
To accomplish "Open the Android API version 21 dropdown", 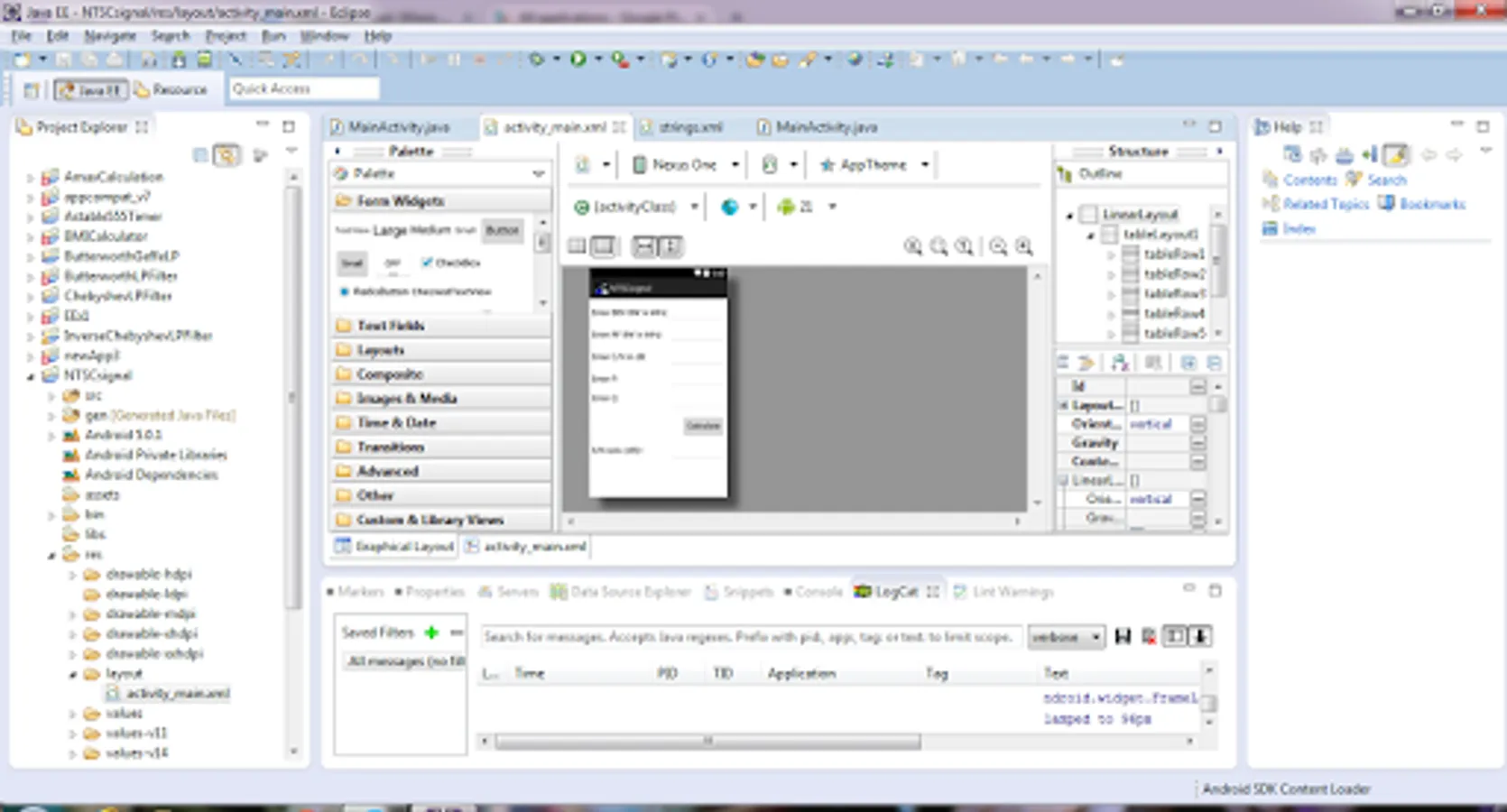I will coord(807,207).
